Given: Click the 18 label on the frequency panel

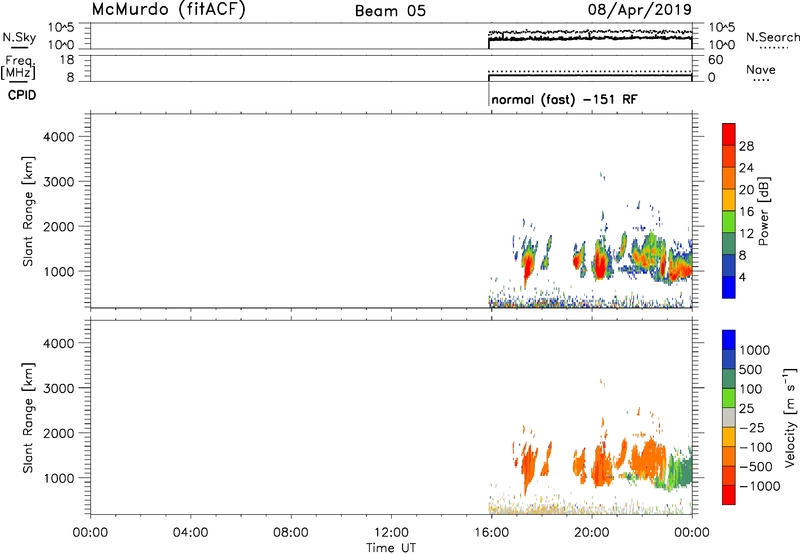Looking at the screenshot, I should point(67,60).
